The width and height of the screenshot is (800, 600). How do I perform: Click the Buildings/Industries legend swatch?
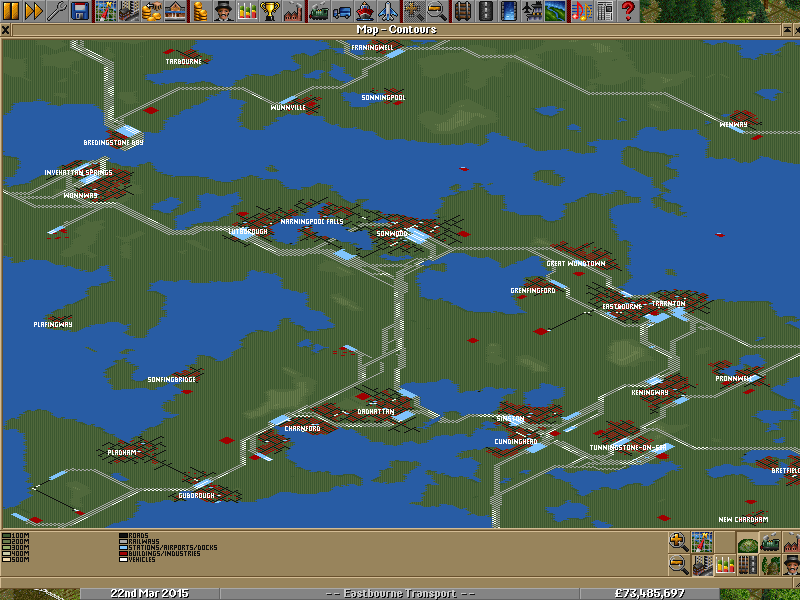(x=123, y=553)
